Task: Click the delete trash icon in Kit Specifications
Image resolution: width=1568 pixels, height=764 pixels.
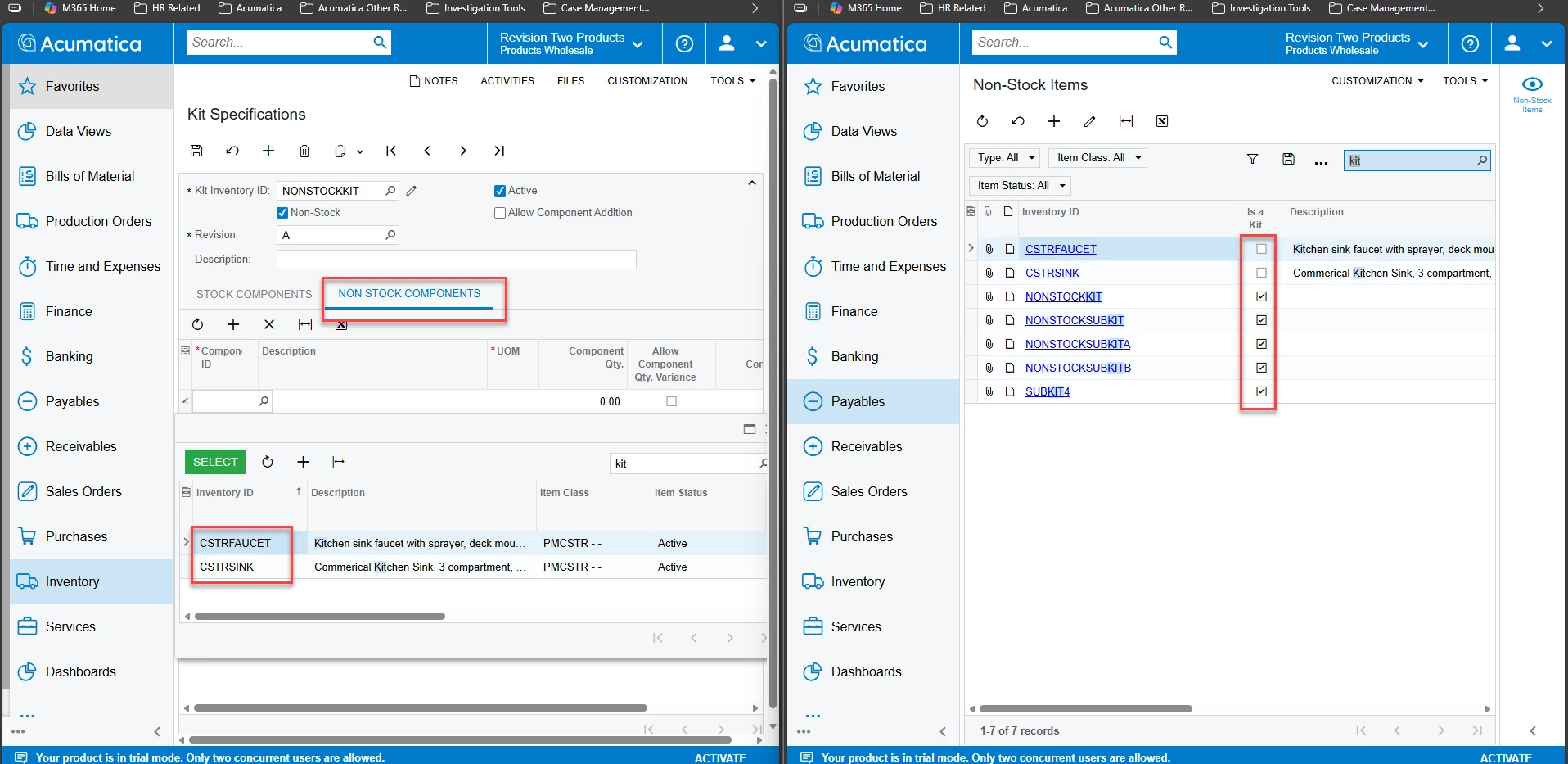Action: coord(304,151)
